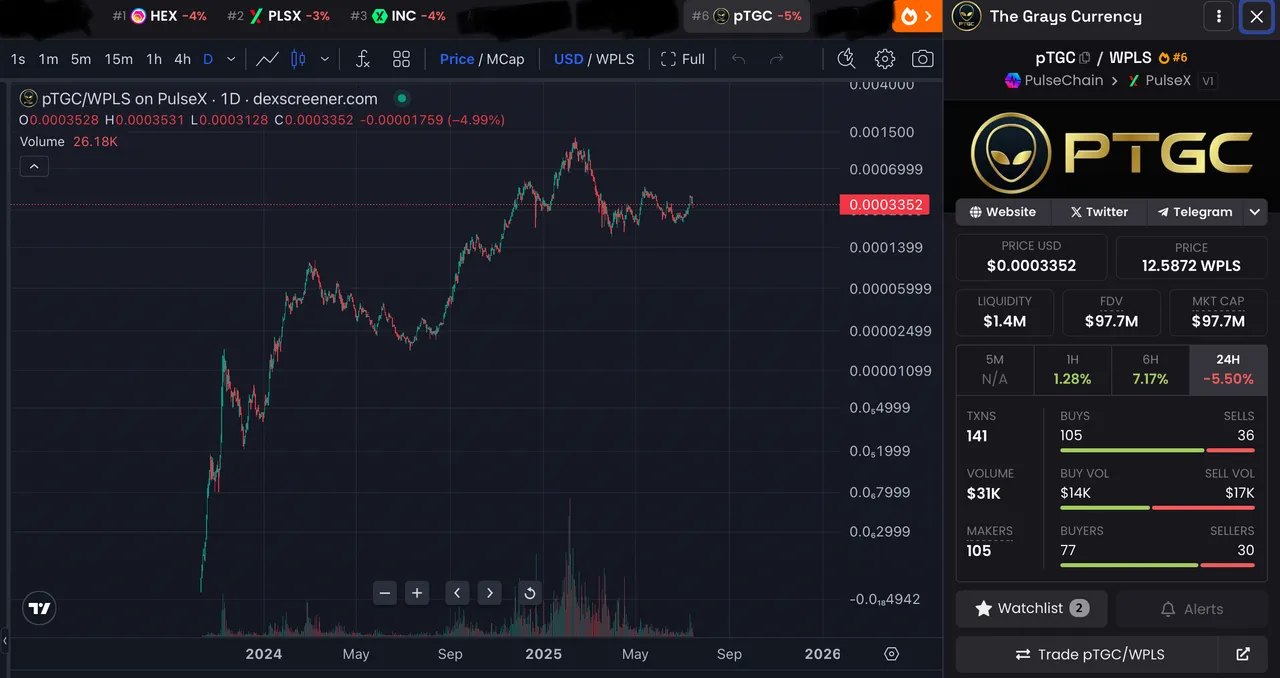Click the buyers versus sellers ratio bar

tap(1157, 565)
